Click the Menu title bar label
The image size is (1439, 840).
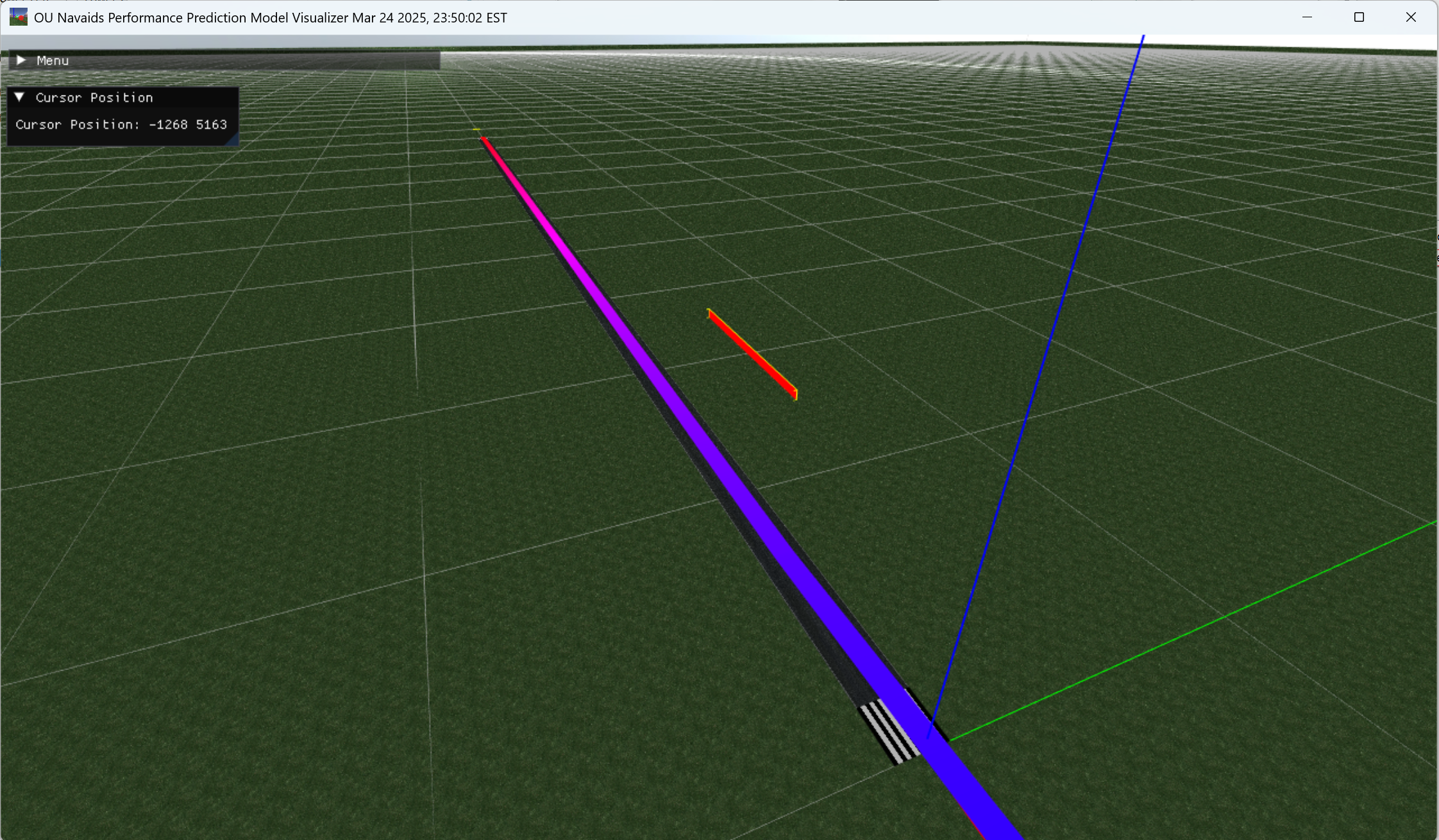click(x=53, y=60)
